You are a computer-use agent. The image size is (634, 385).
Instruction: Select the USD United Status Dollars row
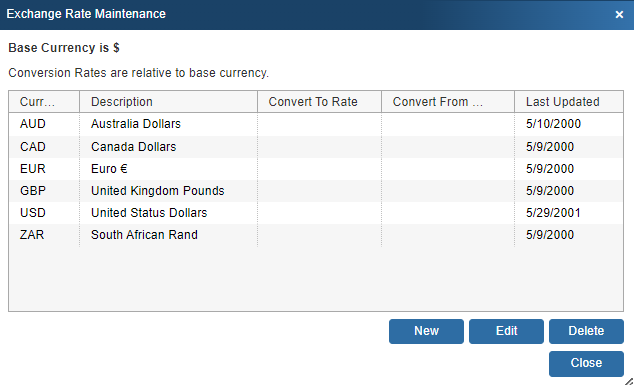coord(316,213)
